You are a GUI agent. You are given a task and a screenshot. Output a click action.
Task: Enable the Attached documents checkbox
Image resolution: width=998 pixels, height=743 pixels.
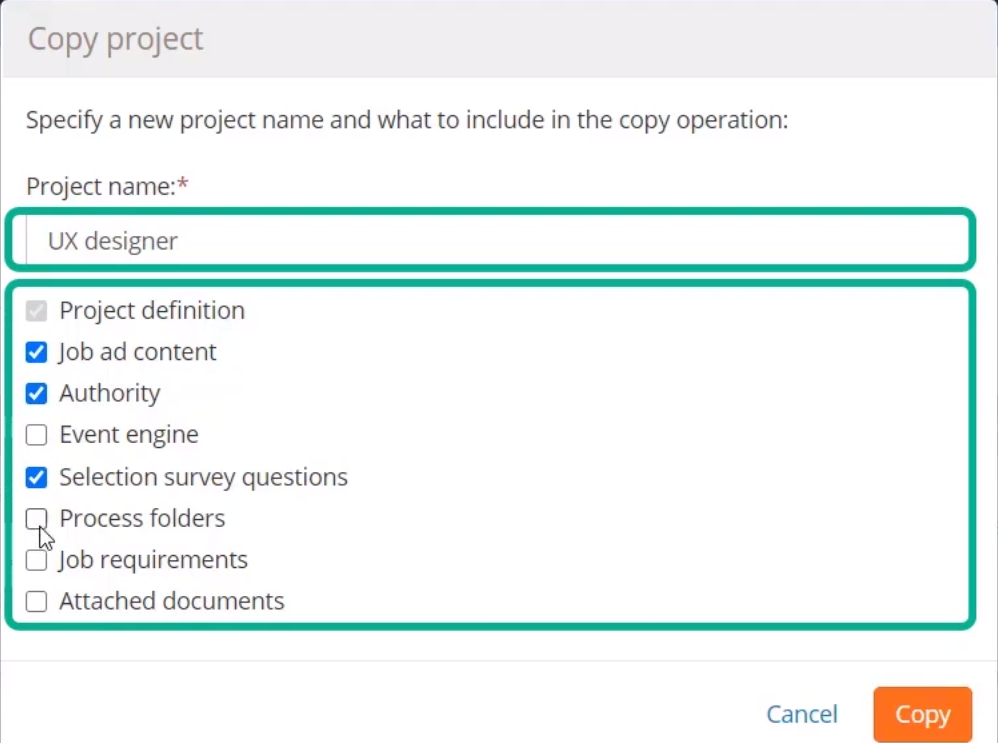[x=36, y=601]
